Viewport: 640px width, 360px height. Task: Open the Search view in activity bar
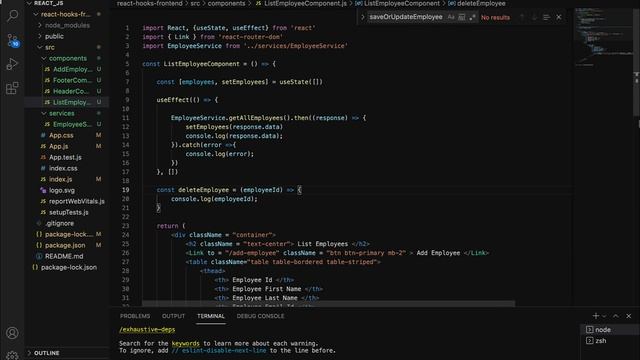point(12,16)
